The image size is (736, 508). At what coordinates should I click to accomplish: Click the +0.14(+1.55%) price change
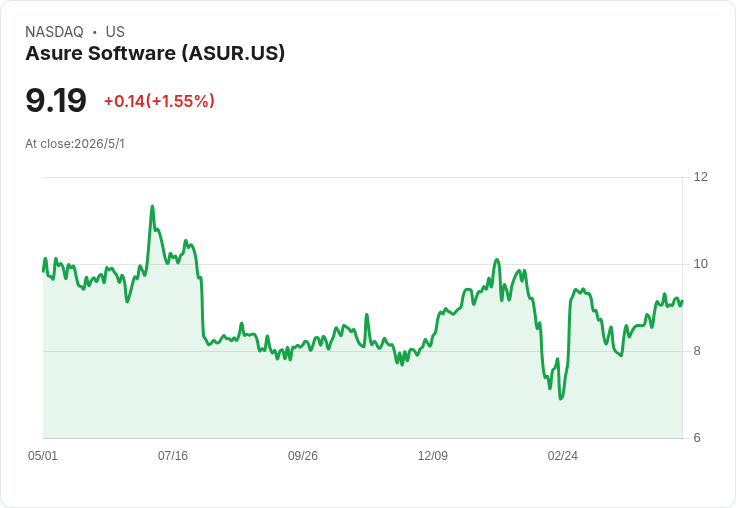(159, 101)
